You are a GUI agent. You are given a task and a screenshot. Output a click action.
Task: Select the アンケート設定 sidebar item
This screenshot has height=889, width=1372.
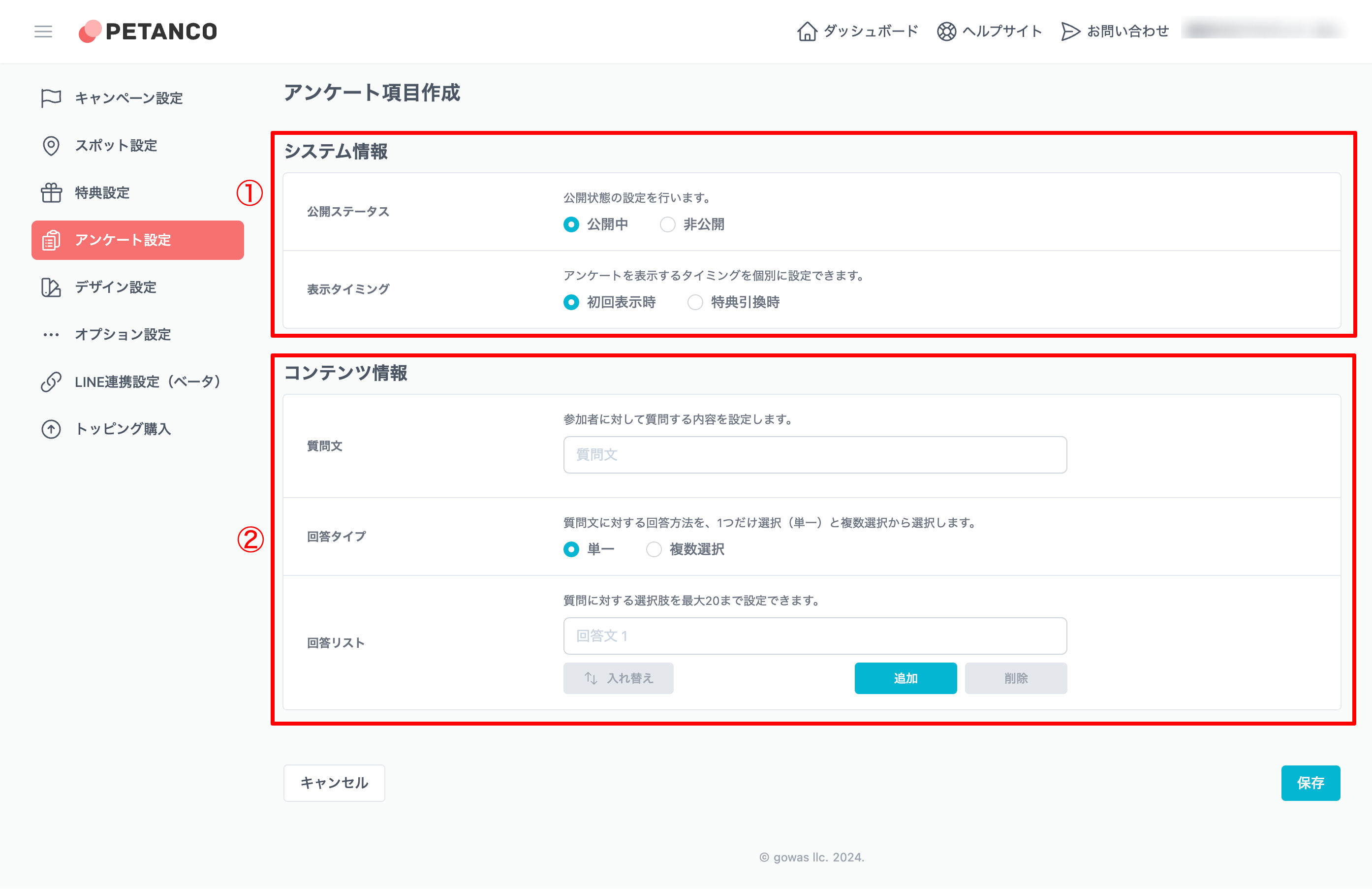tap(138, 240)
